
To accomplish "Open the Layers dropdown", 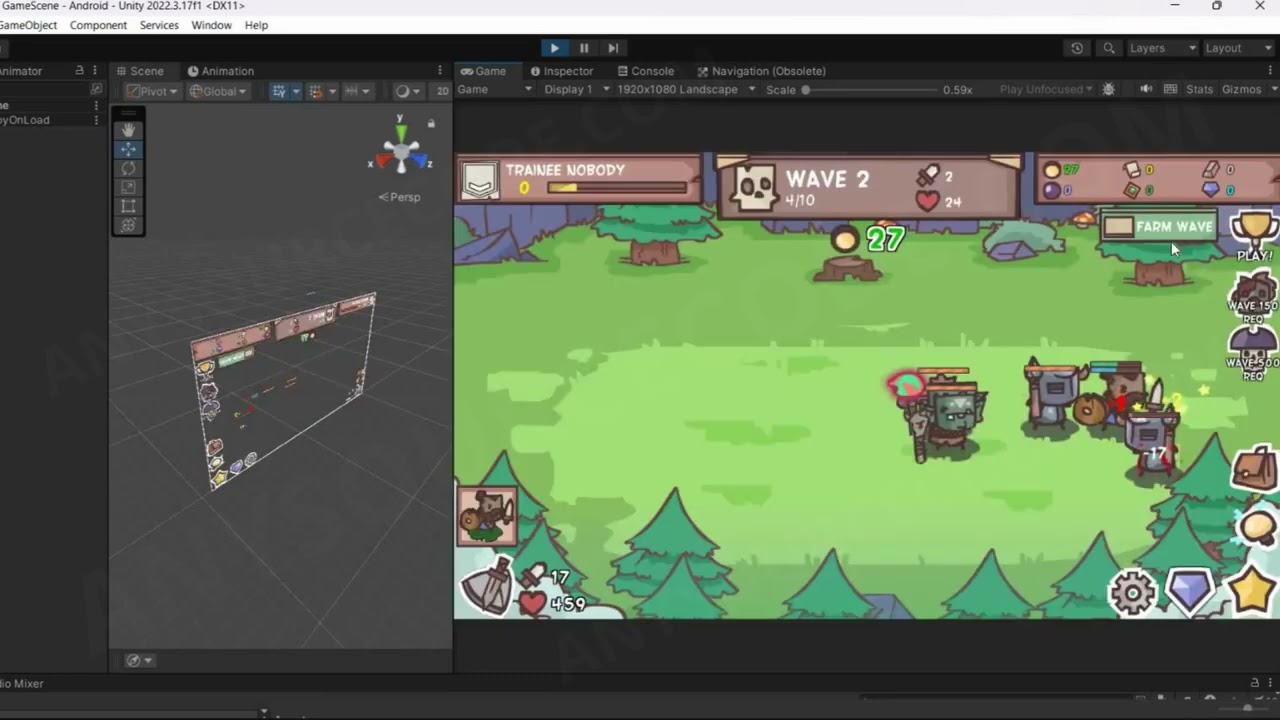I will coord(1162,48).
